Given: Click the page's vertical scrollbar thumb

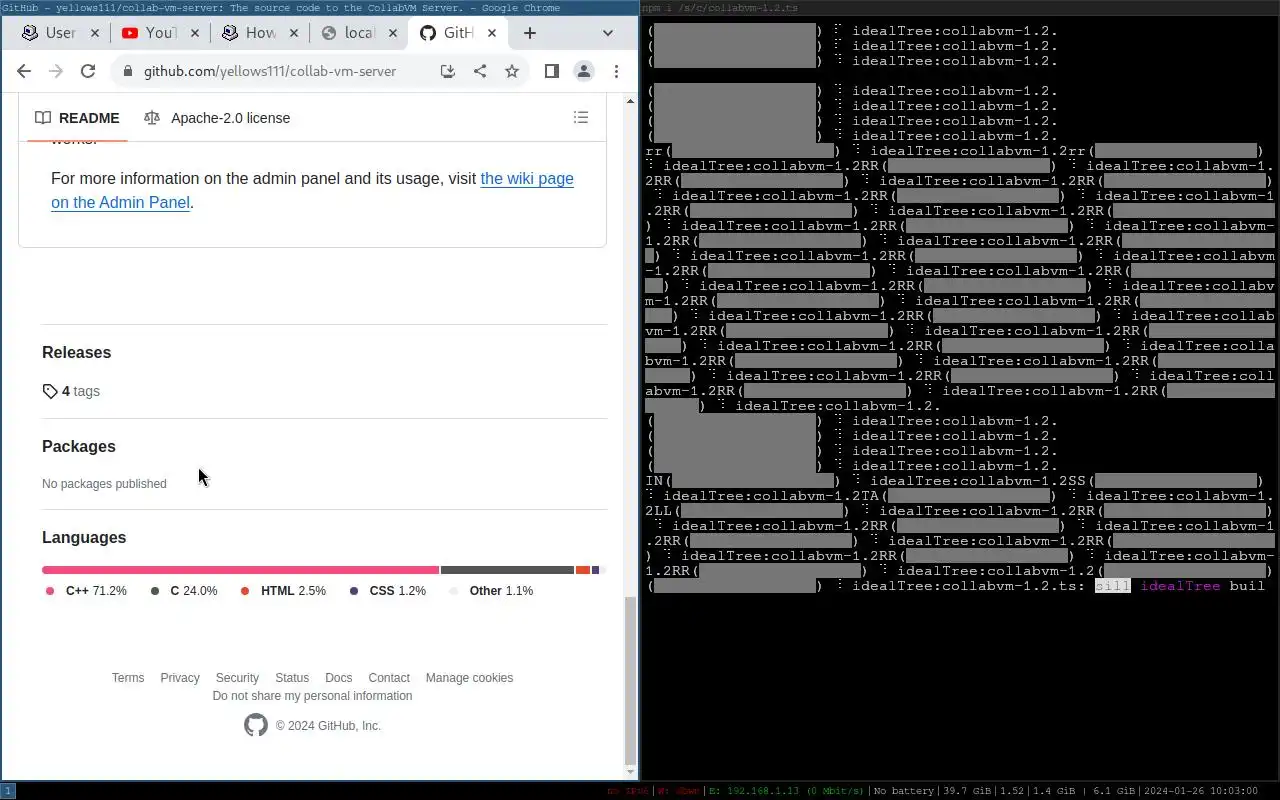Looking at the screenshot, I should 630,680.
